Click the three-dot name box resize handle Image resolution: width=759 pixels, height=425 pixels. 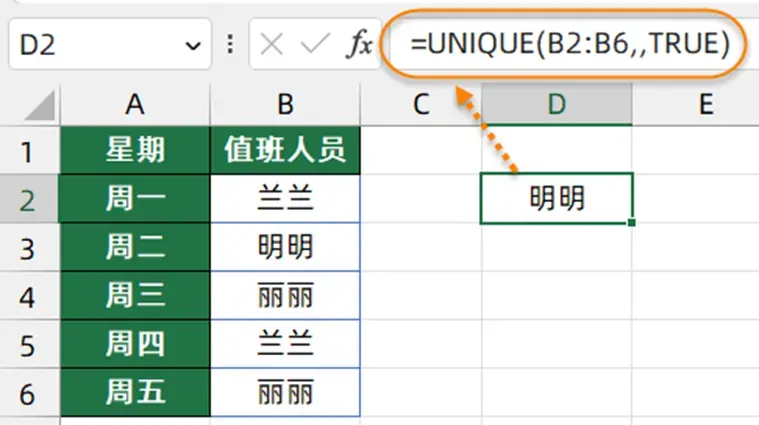(230, 44)
